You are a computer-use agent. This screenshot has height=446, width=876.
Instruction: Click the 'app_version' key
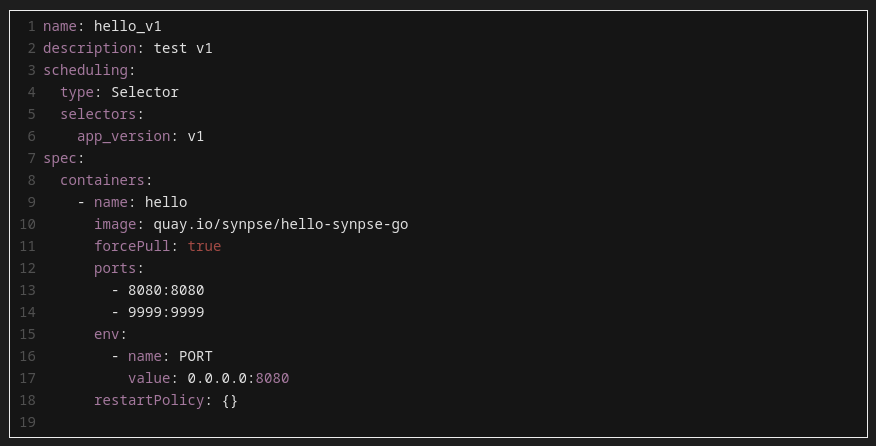123,136
